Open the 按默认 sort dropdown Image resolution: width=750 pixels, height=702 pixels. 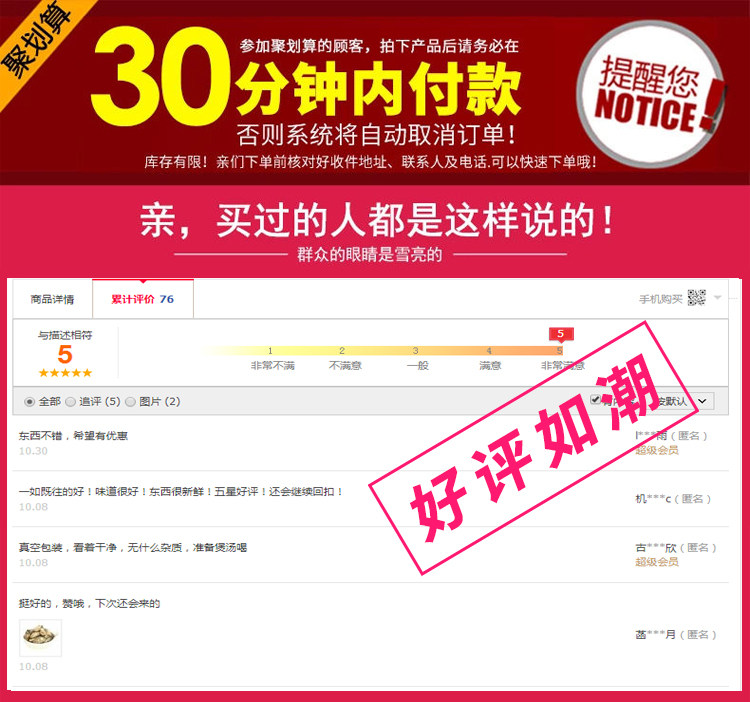pyautogui.click(x=682, y=401)
